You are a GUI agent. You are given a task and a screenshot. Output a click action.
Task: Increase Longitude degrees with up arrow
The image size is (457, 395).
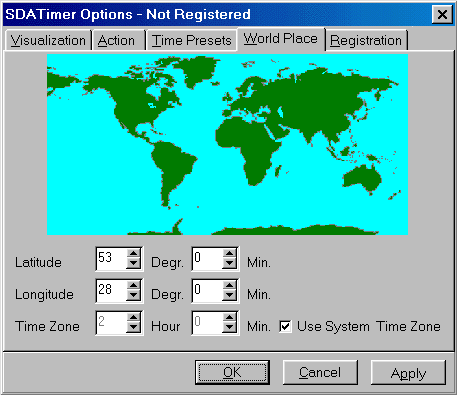133,285
